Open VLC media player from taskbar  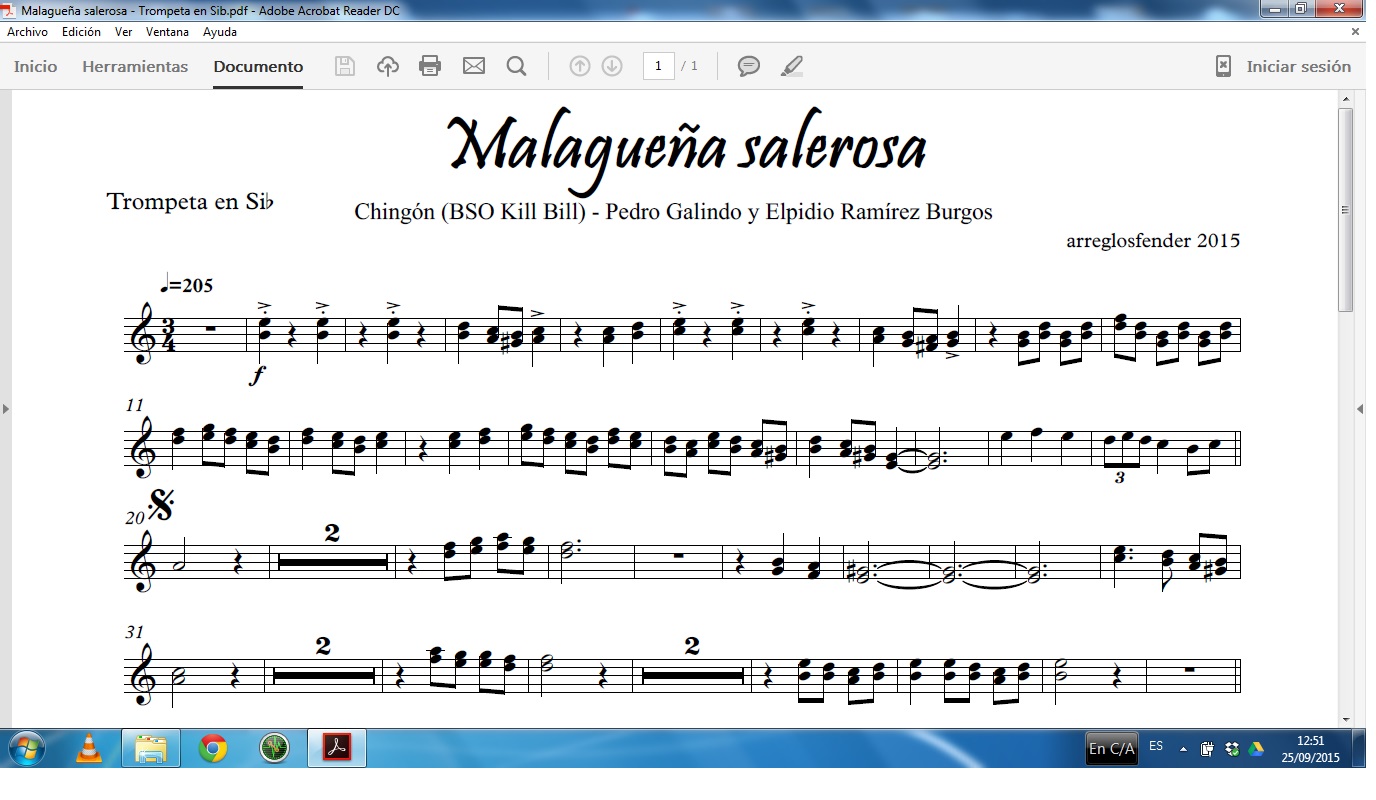coord(89,748)
